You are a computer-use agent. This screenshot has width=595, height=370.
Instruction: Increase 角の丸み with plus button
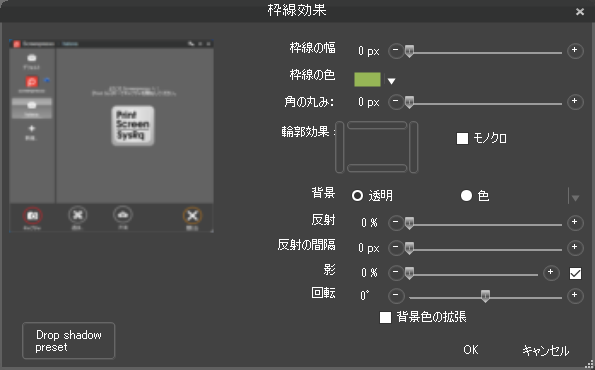(x=575, y=102)
